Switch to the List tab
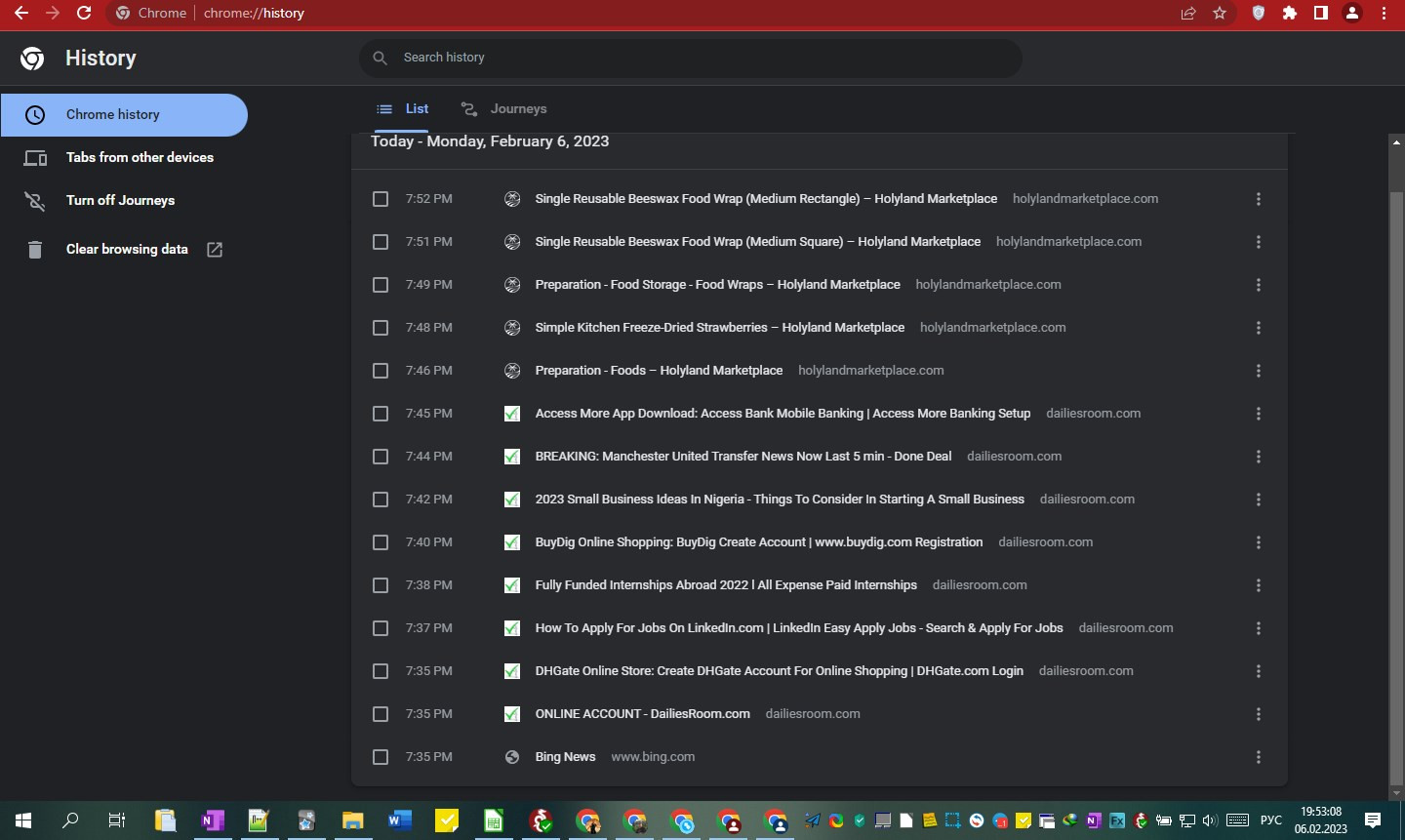 pyautogui.click(x=403, y=109)
